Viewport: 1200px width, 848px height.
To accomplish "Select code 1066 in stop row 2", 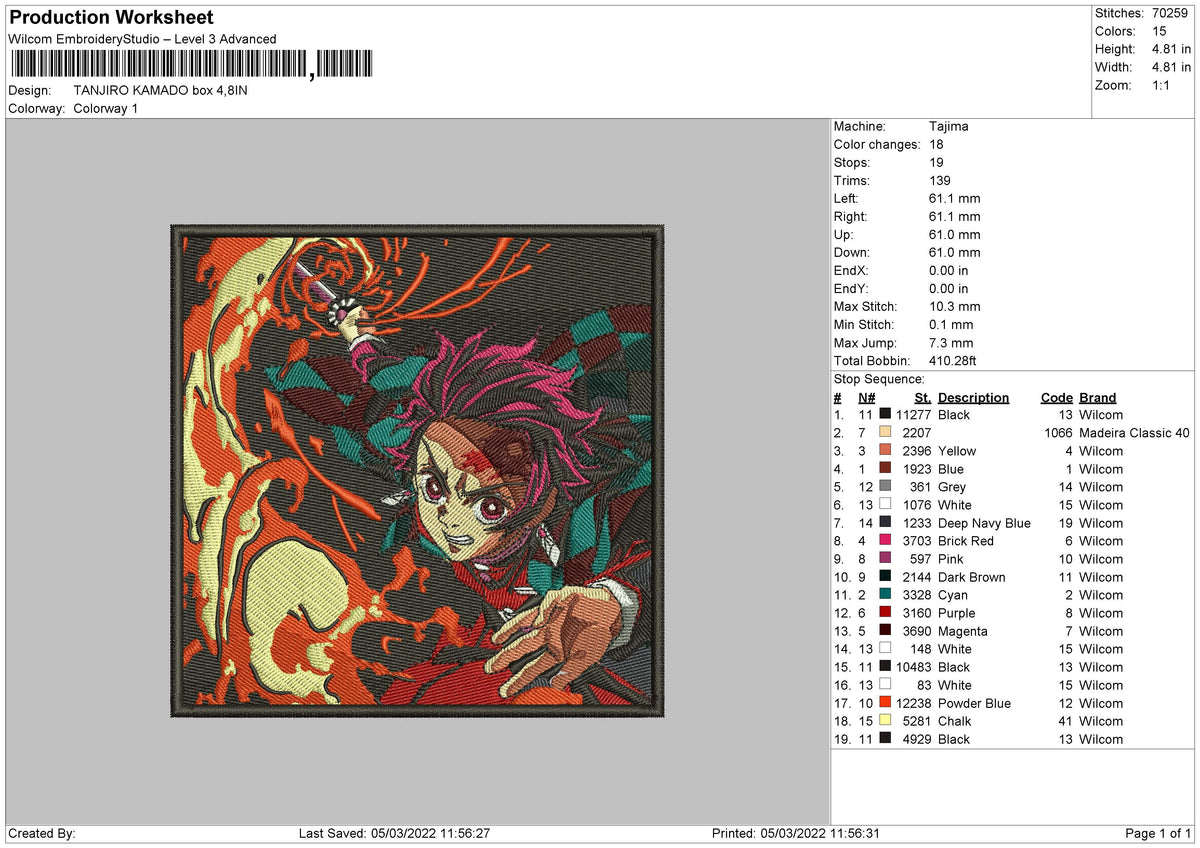I will tap(1058, 433).
